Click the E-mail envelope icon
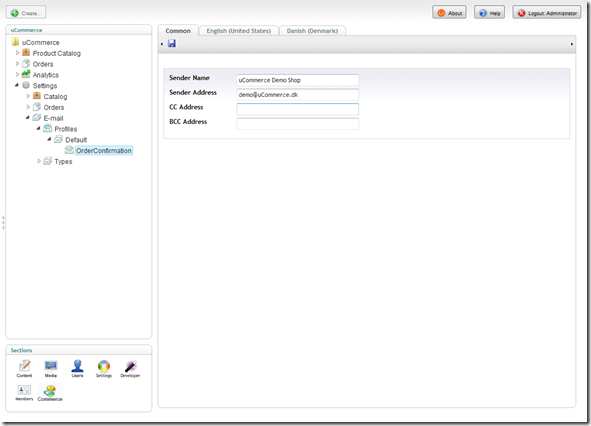 coord(37,118)
